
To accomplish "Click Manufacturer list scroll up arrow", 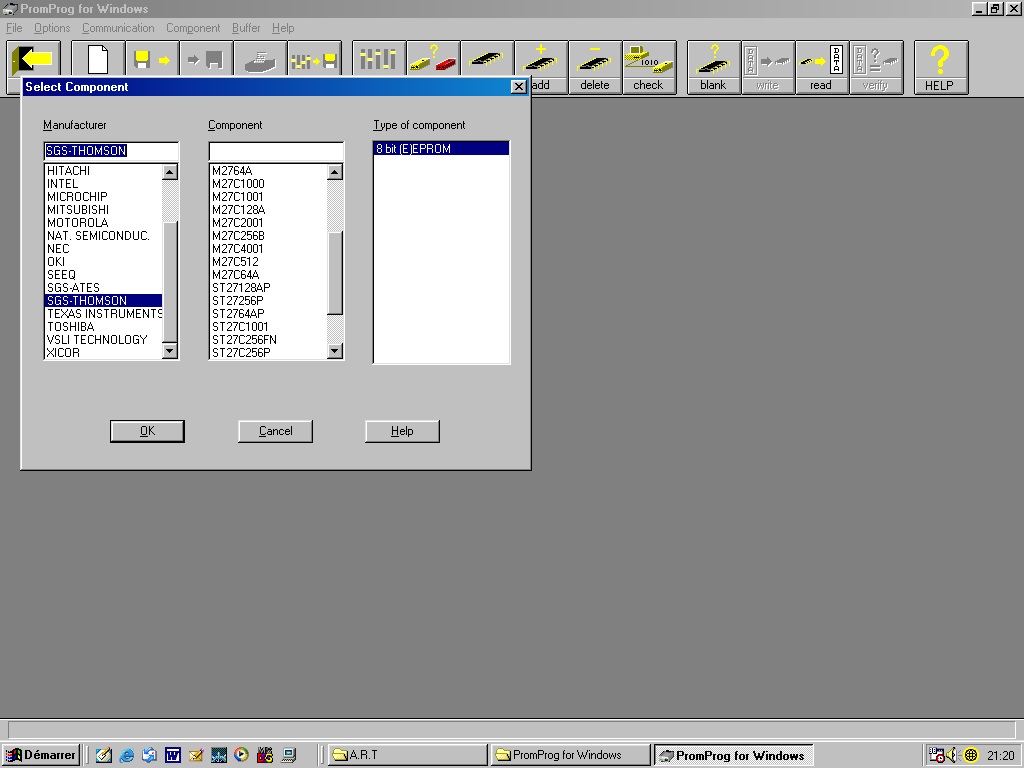I will coord(170,172).
